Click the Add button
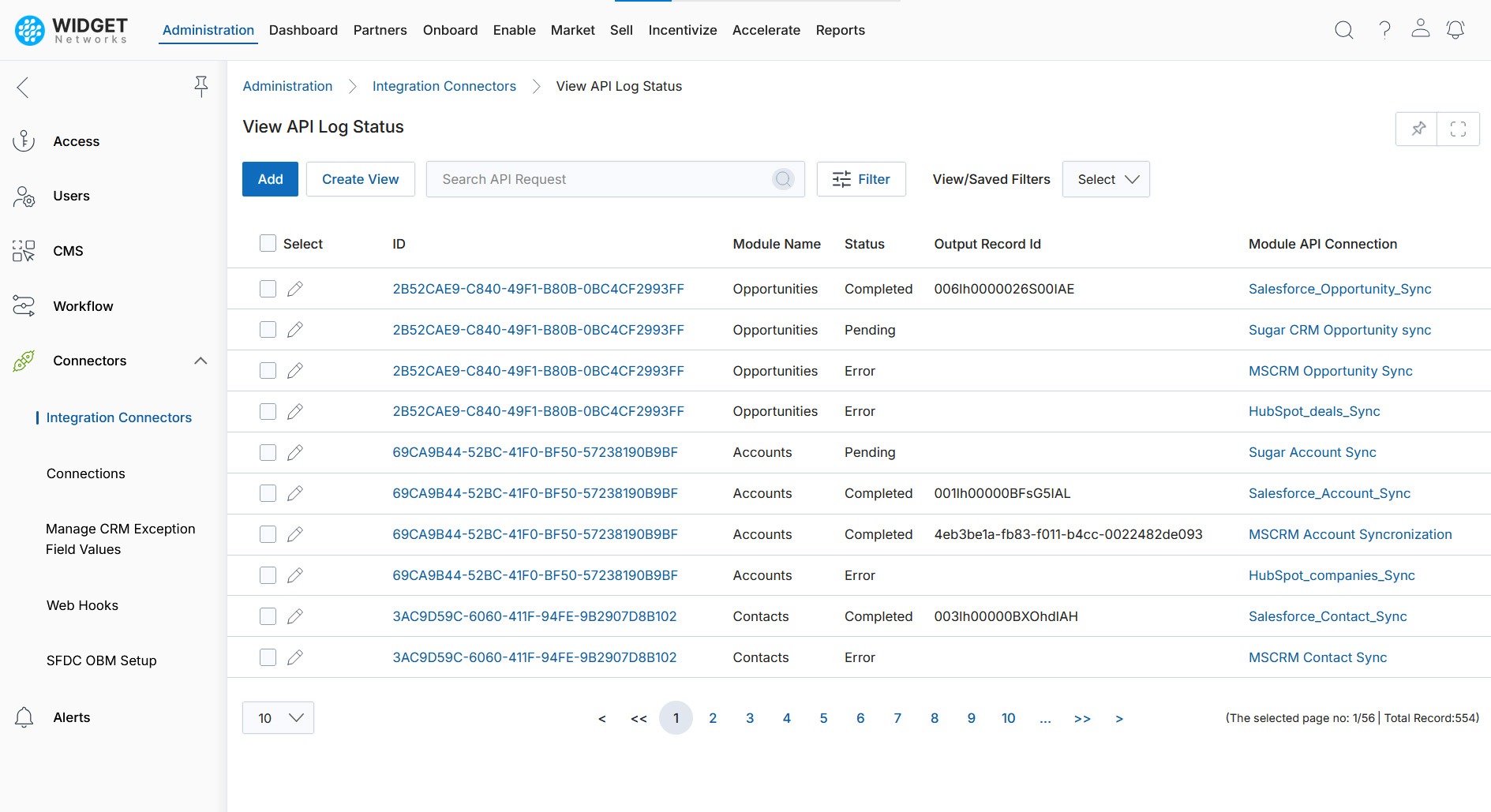The image size is (1491, 812). tap(270, 179)
